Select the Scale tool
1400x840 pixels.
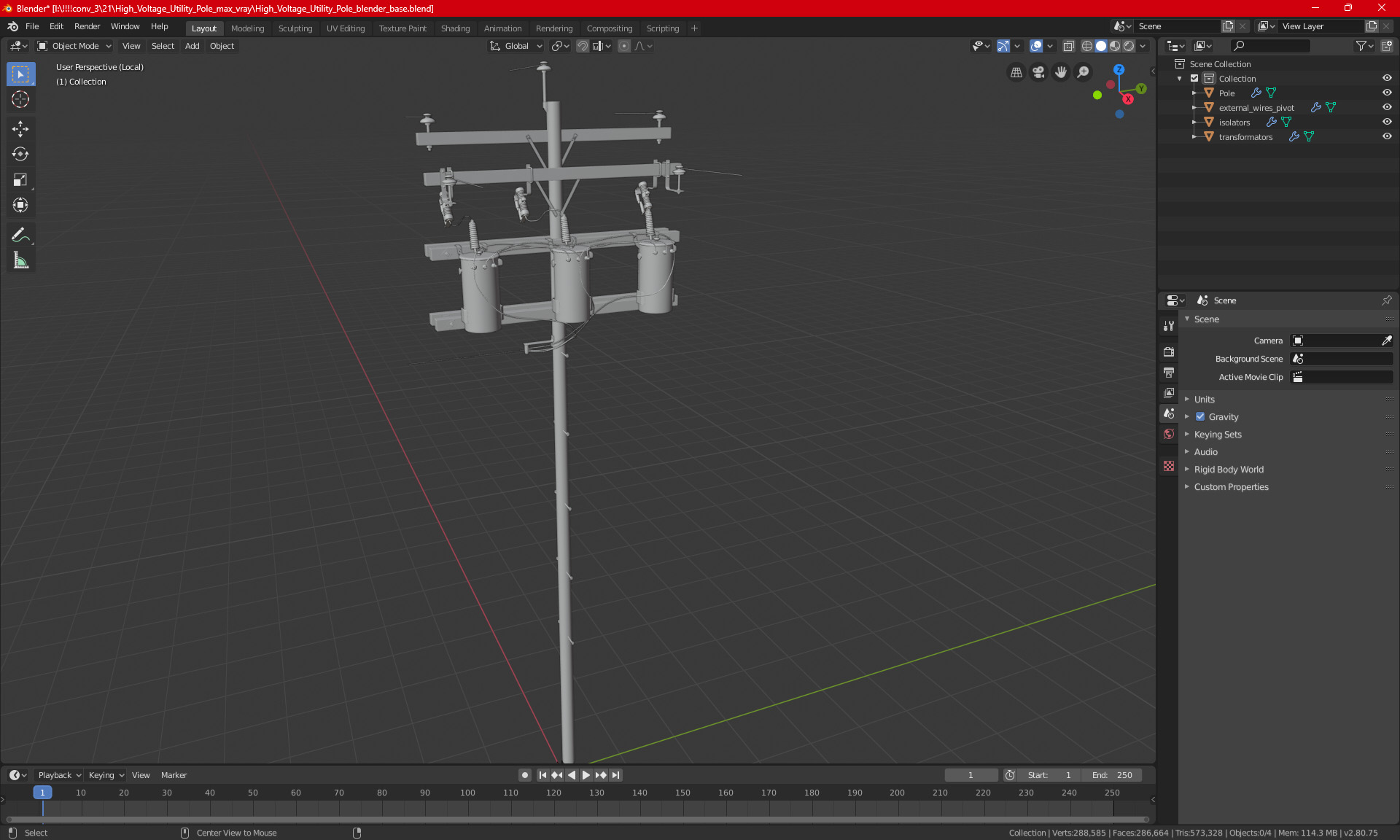pyautogui.click(x=20, y=180)
